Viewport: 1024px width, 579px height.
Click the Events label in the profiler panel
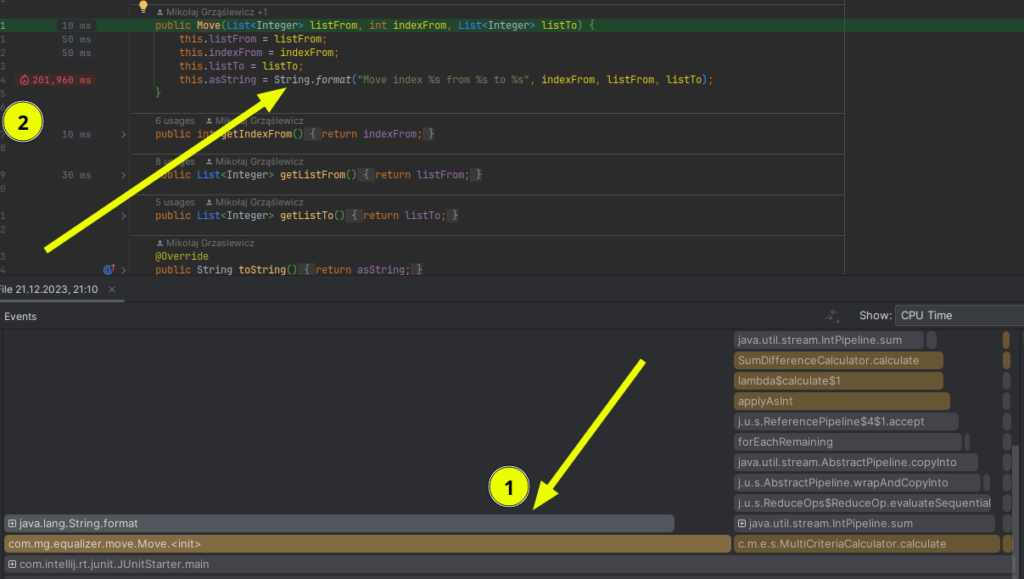[x=20, y=317]
